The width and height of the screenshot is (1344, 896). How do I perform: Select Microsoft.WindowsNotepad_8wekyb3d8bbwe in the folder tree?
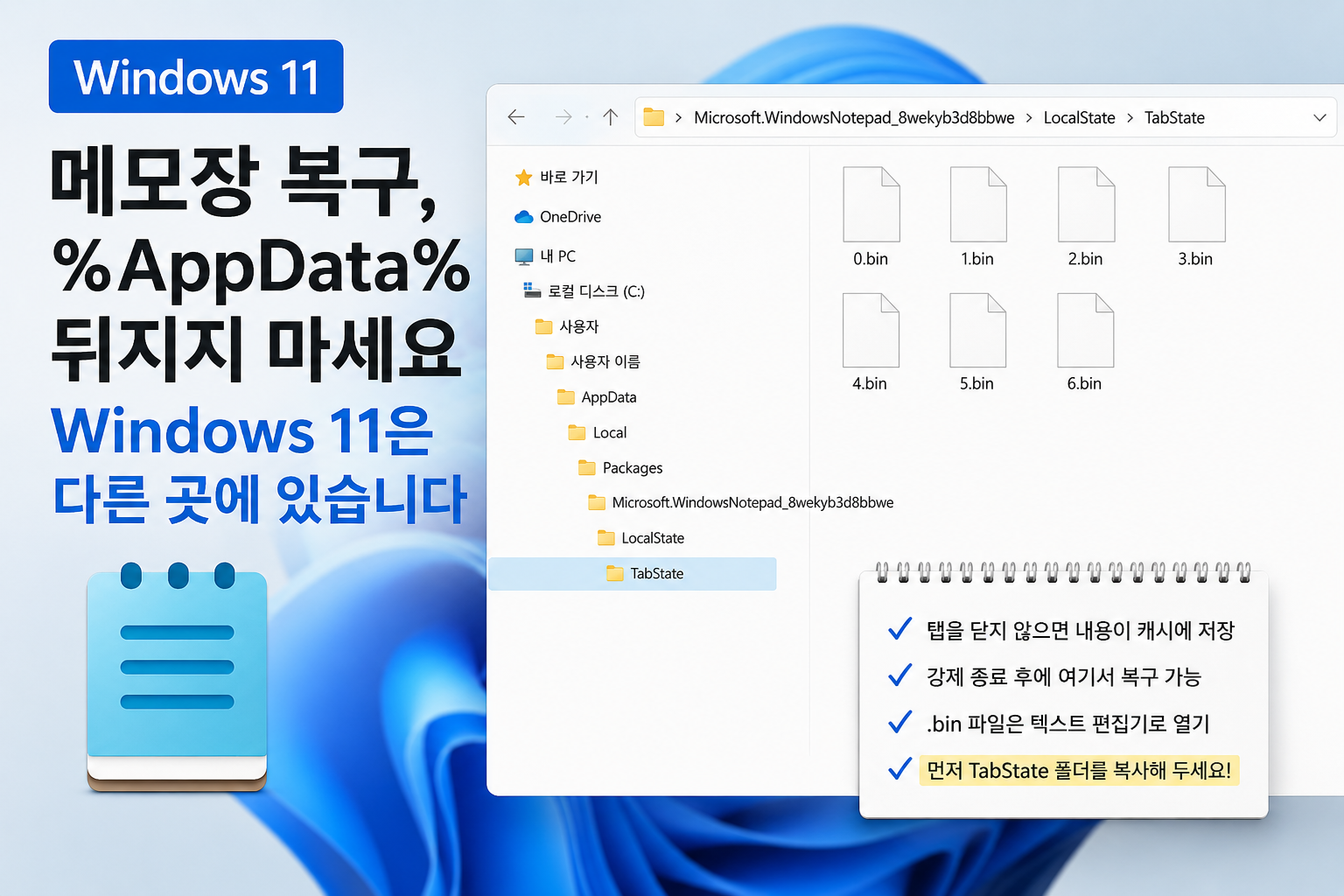(741, 503)
